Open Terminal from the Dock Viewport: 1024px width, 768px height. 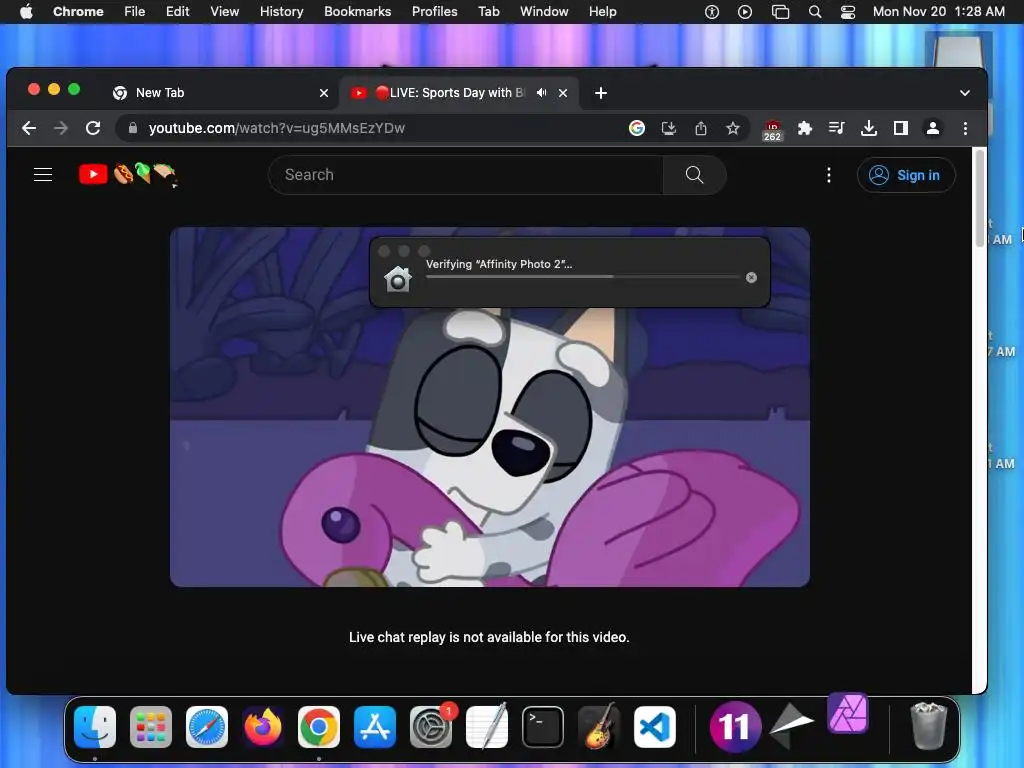543,727
